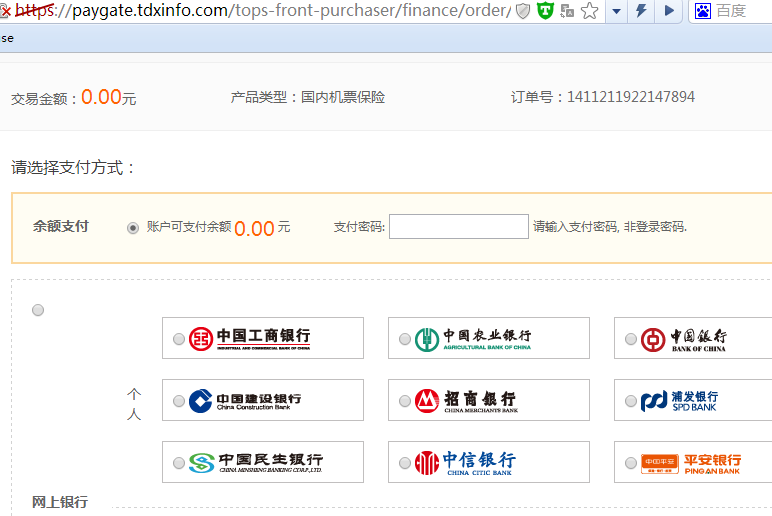Screen dimensions: 772x516
Task: Click the Agricultural Bank of China logo
Action: [x=473, y=339]
